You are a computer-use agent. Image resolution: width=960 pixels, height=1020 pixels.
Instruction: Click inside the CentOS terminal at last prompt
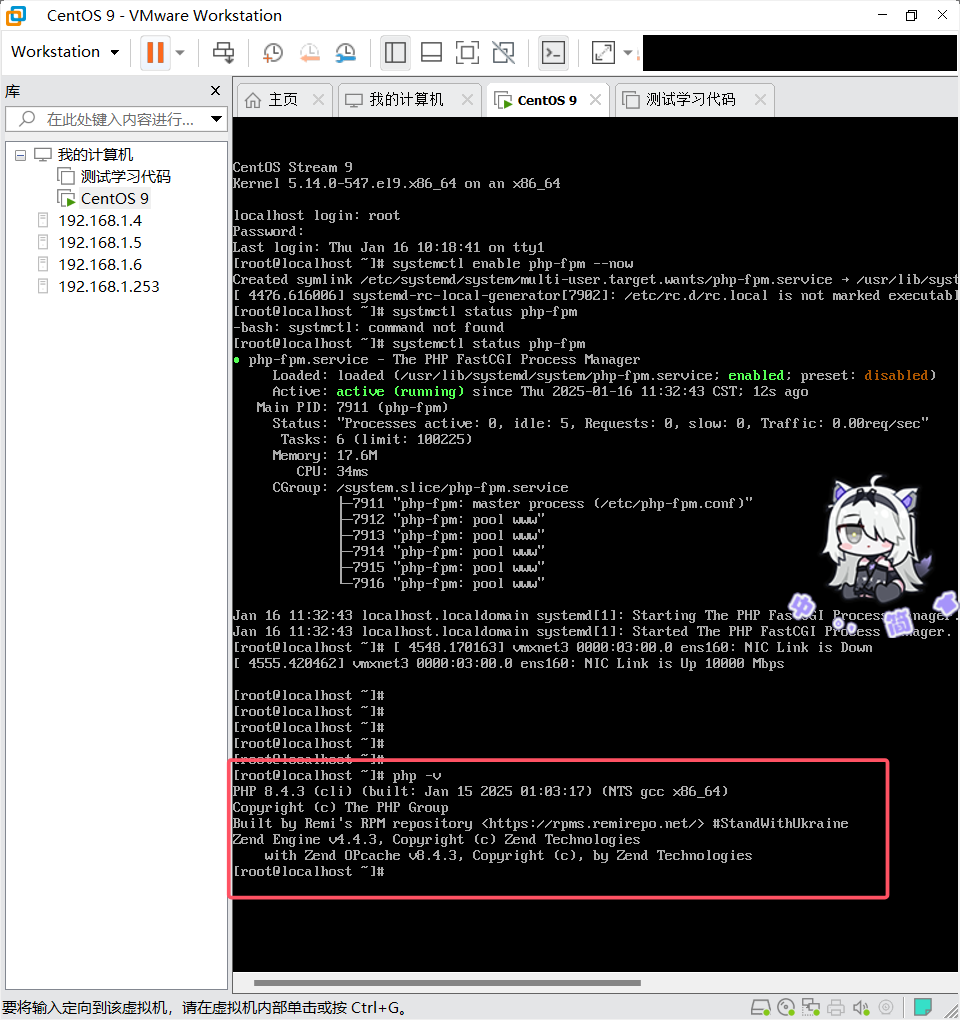point(309,872)
